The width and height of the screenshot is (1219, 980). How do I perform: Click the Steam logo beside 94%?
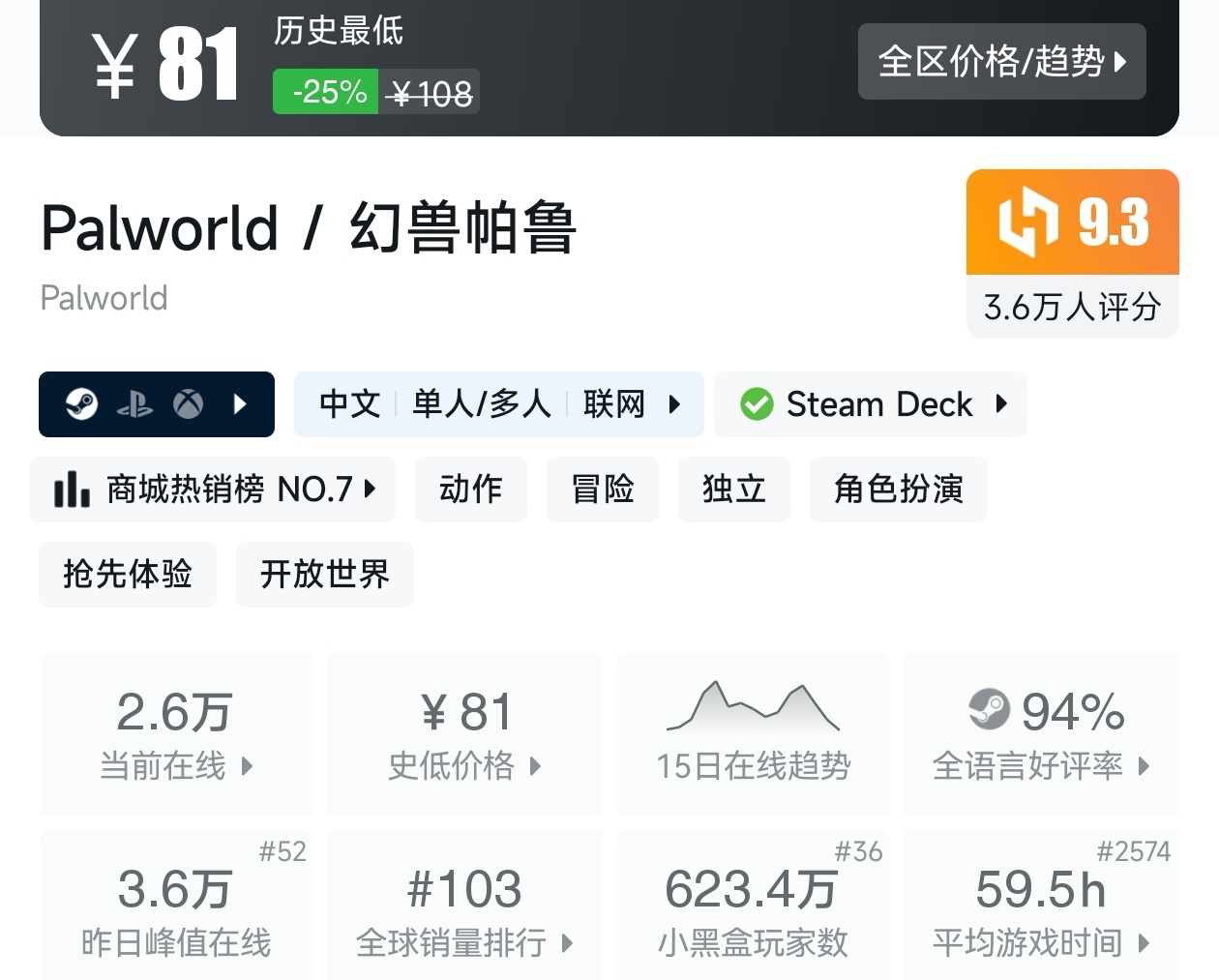coord(989,709)
